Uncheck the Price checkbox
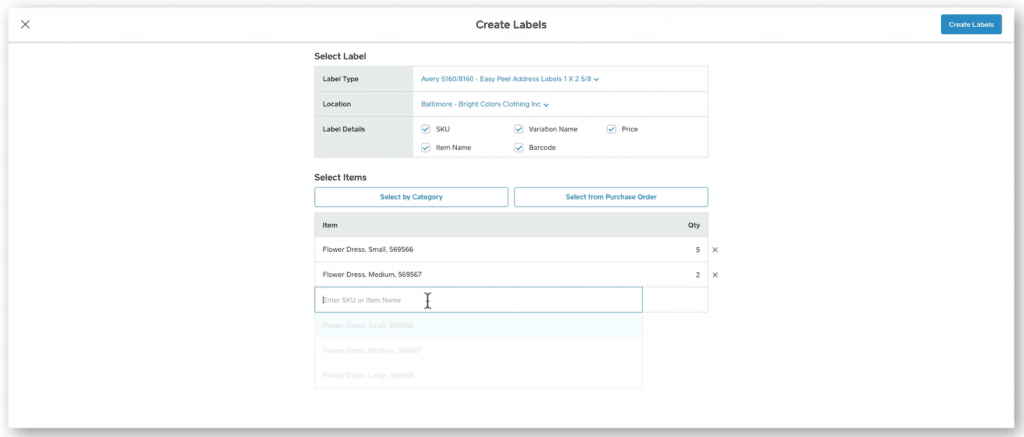Screen dimensions: 1024x437 tap(612, 129)
